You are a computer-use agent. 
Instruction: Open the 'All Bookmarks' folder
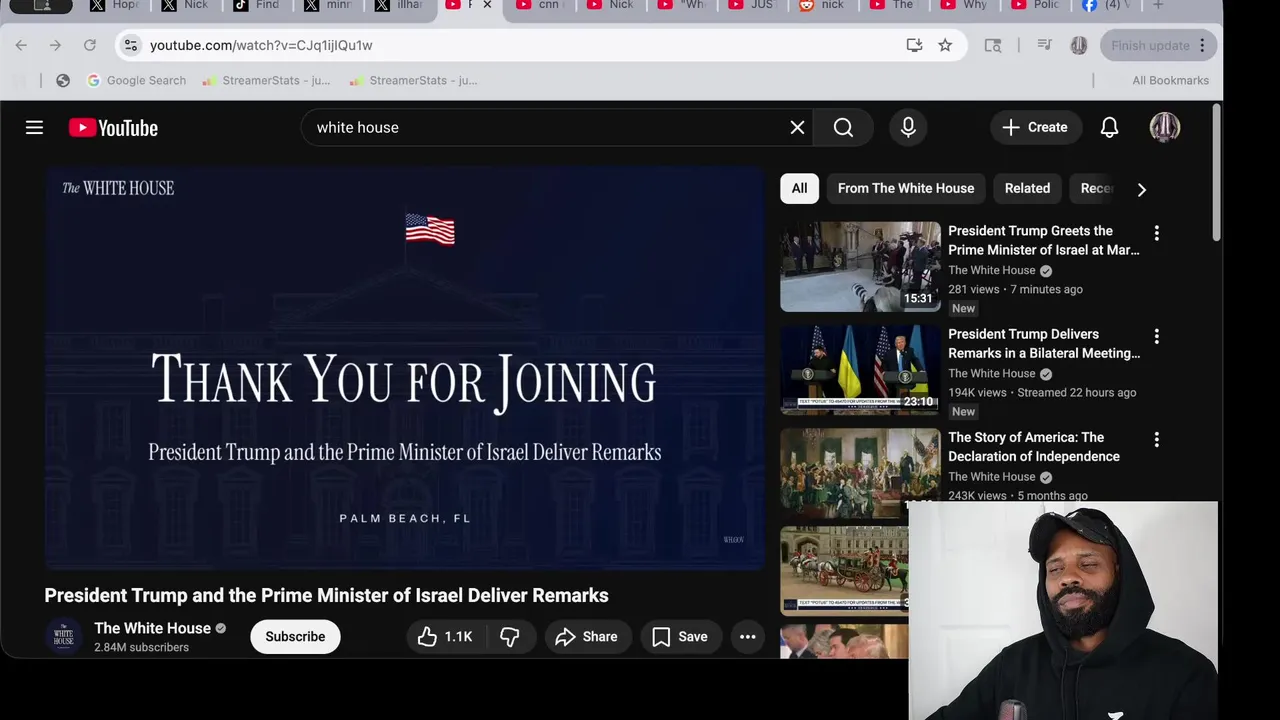point(1170,80)
